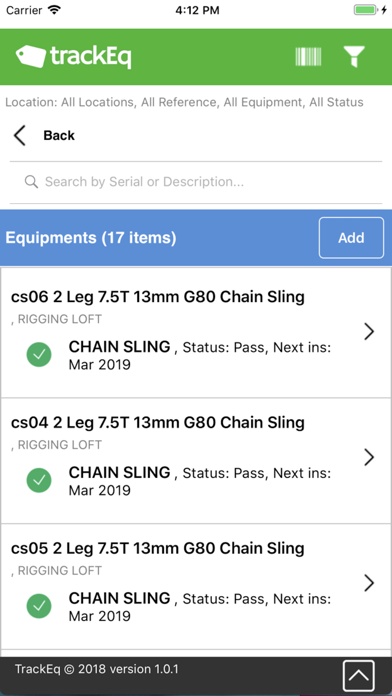Tap the green pass checkmark for cs04

(39, 480)
